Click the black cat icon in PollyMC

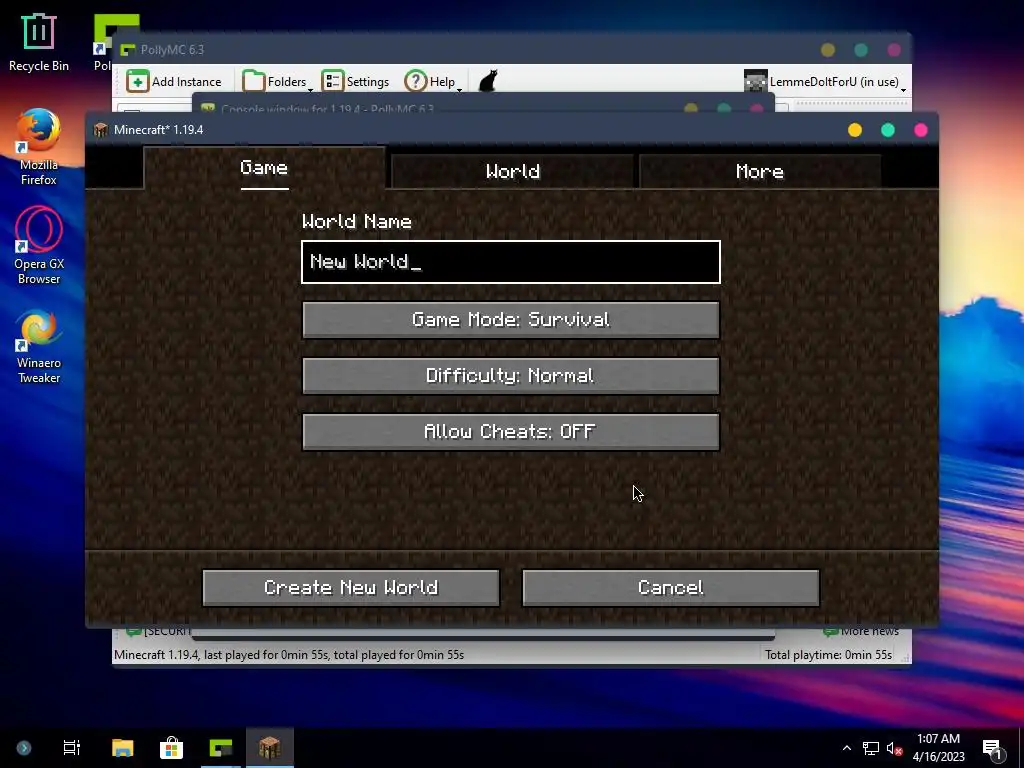click(x=488, y=82)
